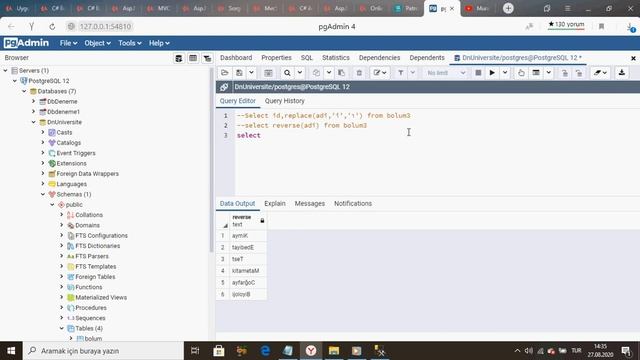Collapse the DnUniversite database node
The width and height of the screenshot is (640, 360).
[x=34, y=122]
